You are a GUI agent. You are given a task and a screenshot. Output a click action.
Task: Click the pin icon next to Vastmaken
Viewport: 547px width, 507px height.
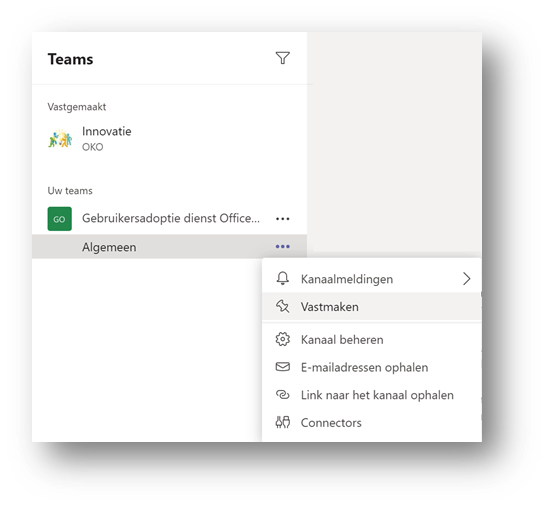(x=283, y=306)
